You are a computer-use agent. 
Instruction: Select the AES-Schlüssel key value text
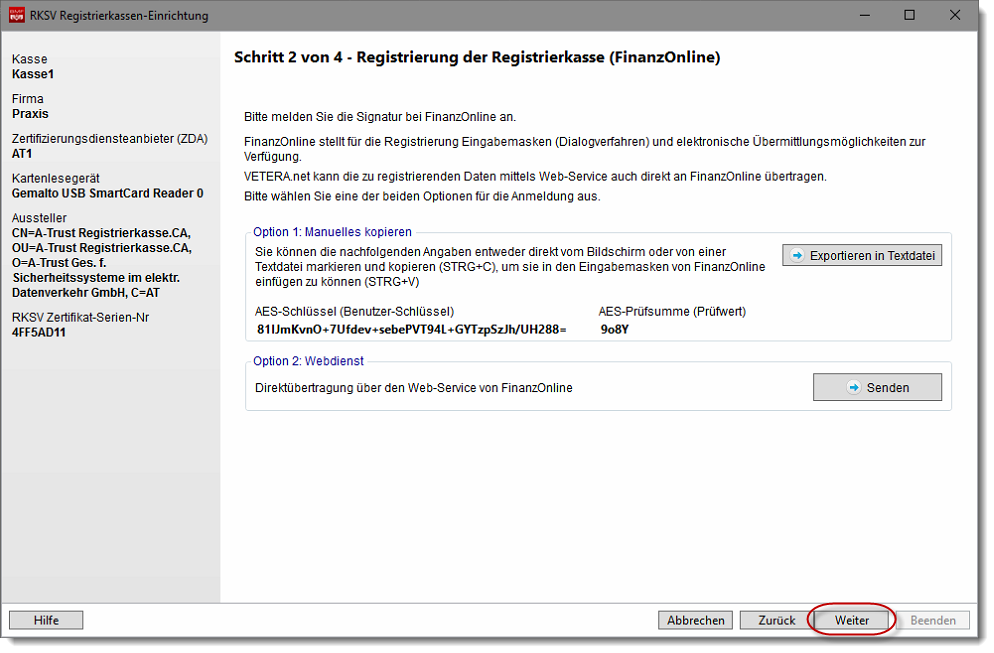point(411,329)
